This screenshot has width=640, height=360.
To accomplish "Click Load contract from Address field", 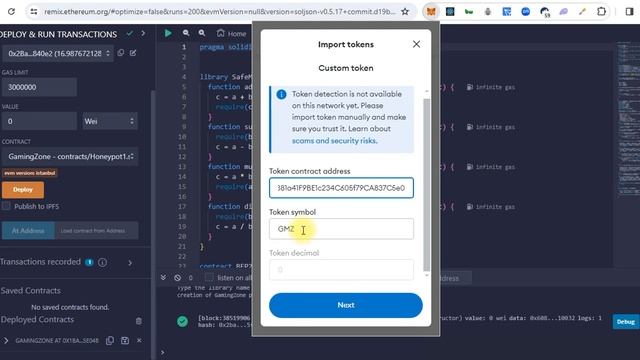I will [x=97, y=231].
